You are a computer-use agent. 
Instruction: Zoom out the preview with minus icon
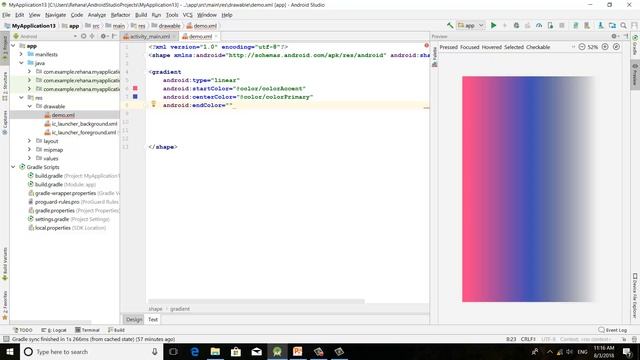pos(582,47)
